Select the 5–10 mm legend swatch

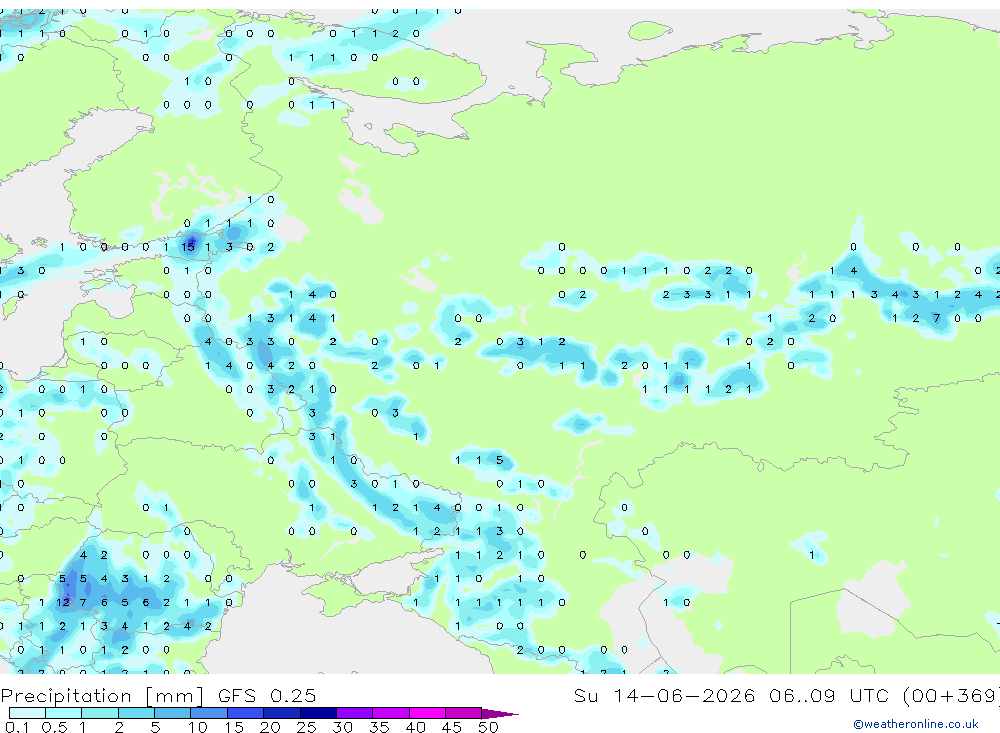pos(173,713)
